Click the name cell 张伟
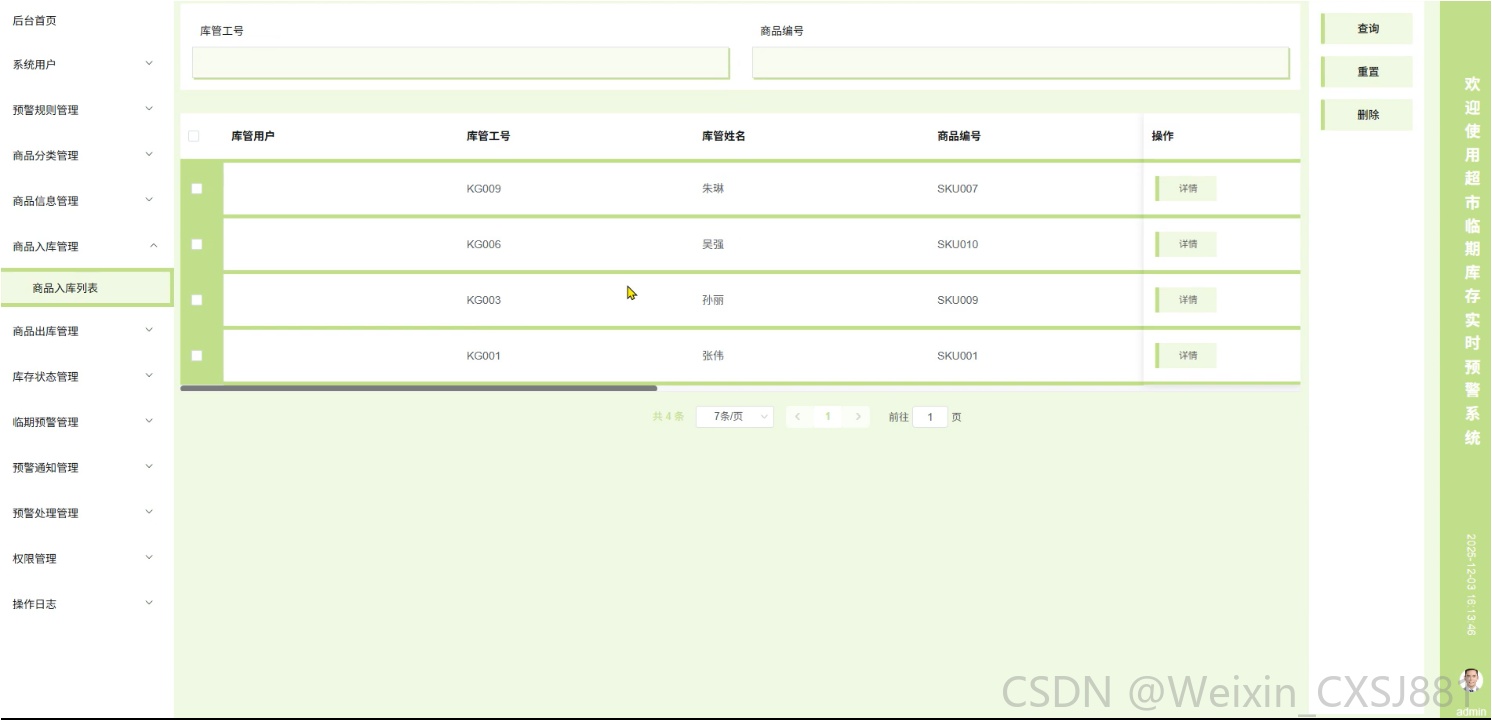 point(713,356)
